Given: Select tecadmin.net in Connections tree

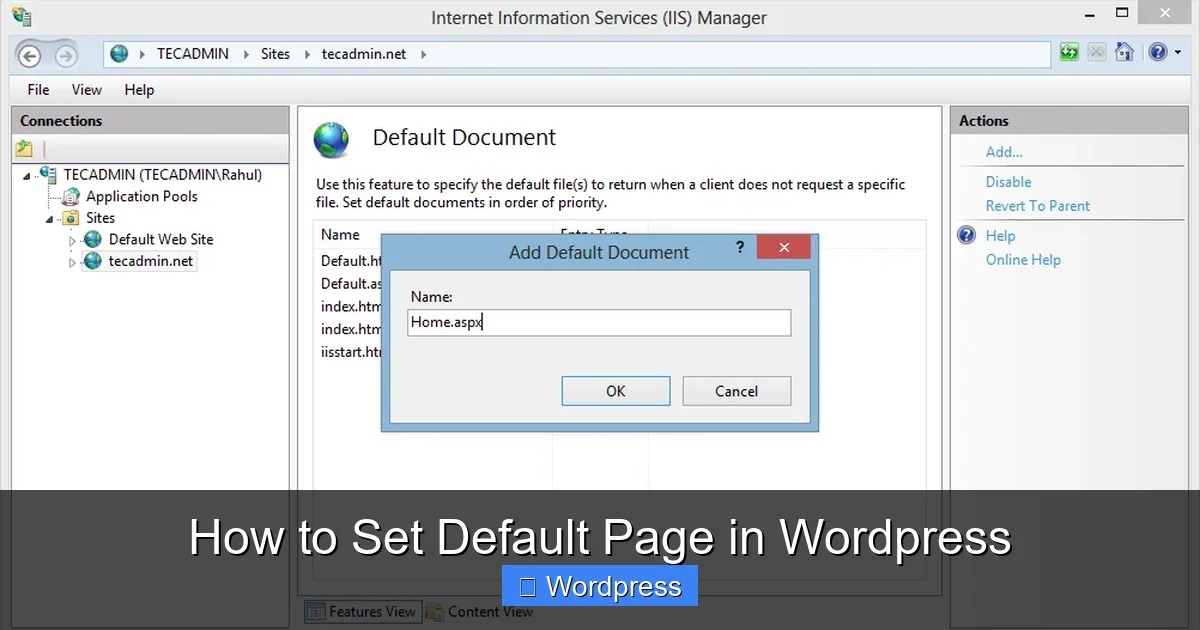Looking at the screenshot, I should (x=151, y=261).
